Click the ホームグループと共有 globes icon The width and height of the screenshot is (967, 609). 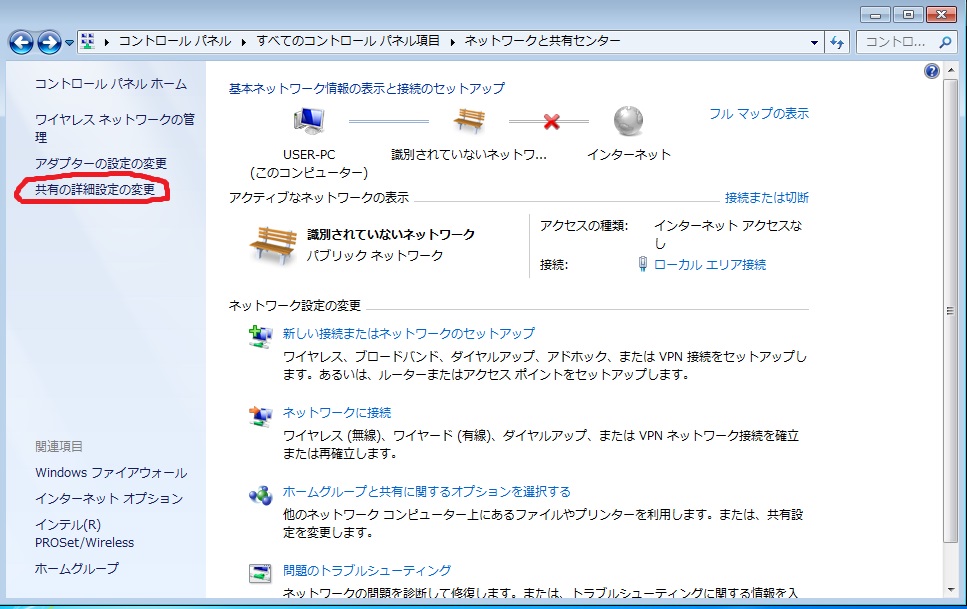[260, 492]
